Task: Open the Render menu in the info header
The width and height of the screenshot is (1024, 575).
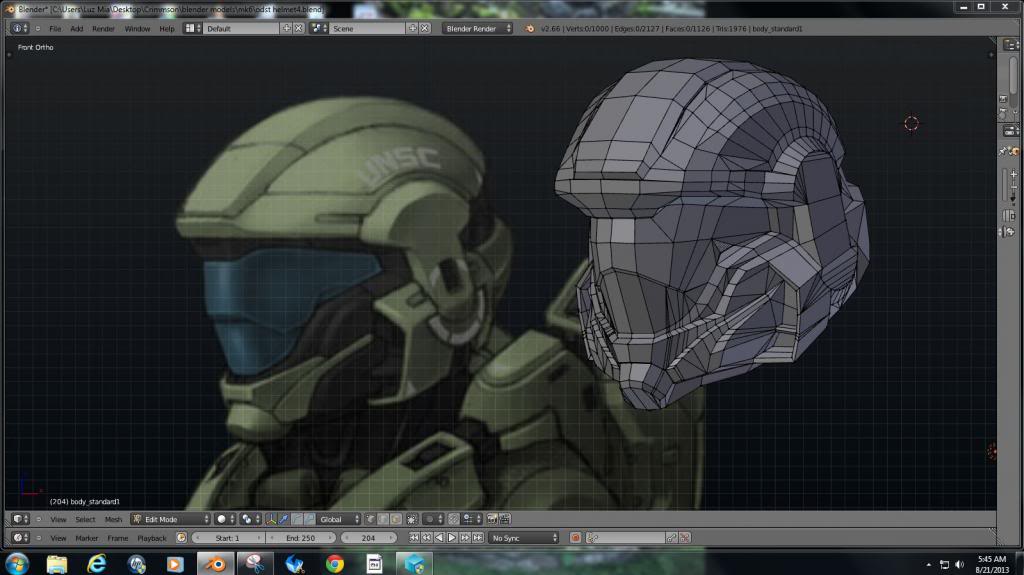Action: [103, 28]
